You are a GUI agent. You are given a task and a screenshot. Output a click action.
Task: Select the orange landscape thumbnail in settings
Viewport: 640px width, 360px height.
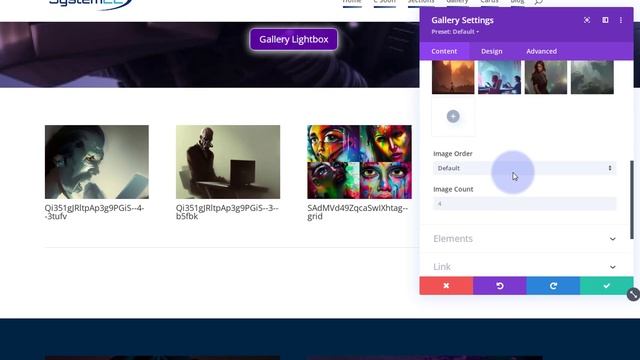coord(453,77)
